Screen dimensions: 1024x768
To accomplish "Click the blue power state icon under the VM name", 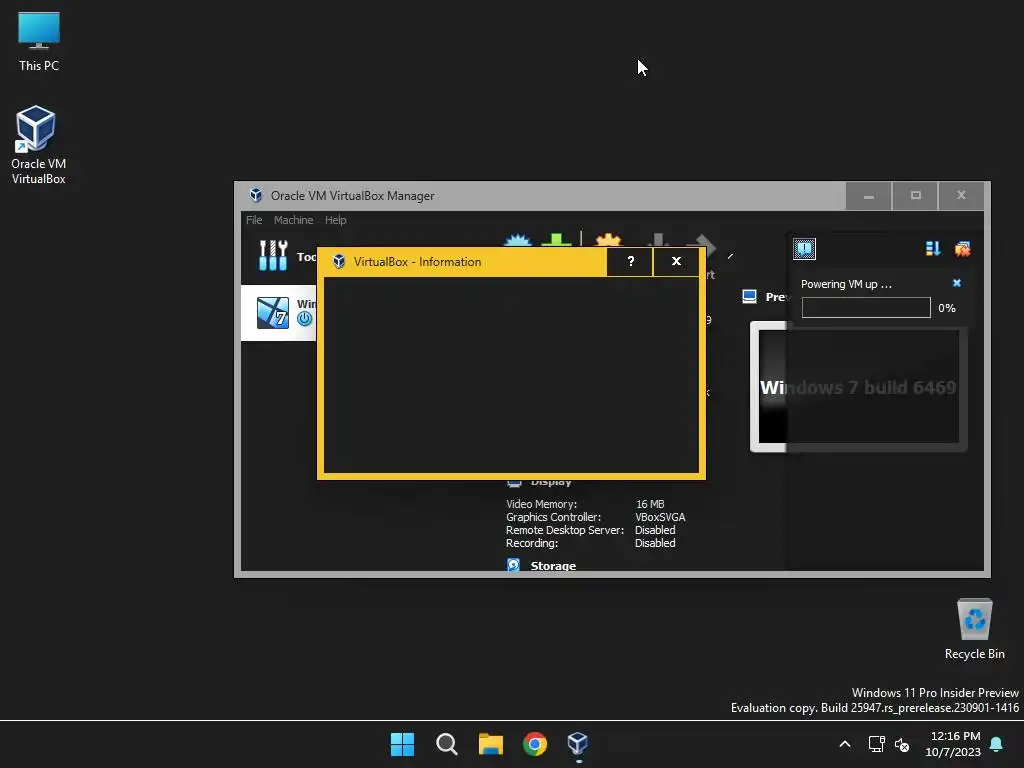I will [304, 319].
